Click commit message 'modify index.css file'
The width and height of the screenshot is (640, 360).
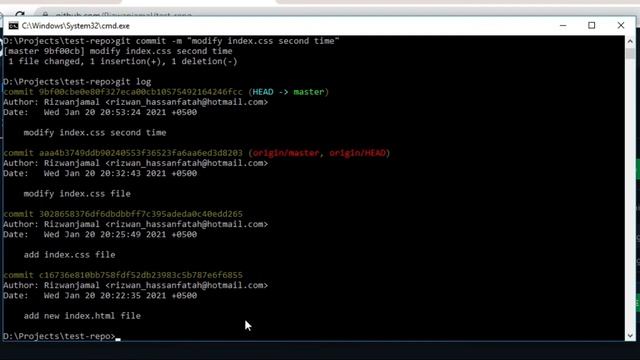click(x=77, y=194)
